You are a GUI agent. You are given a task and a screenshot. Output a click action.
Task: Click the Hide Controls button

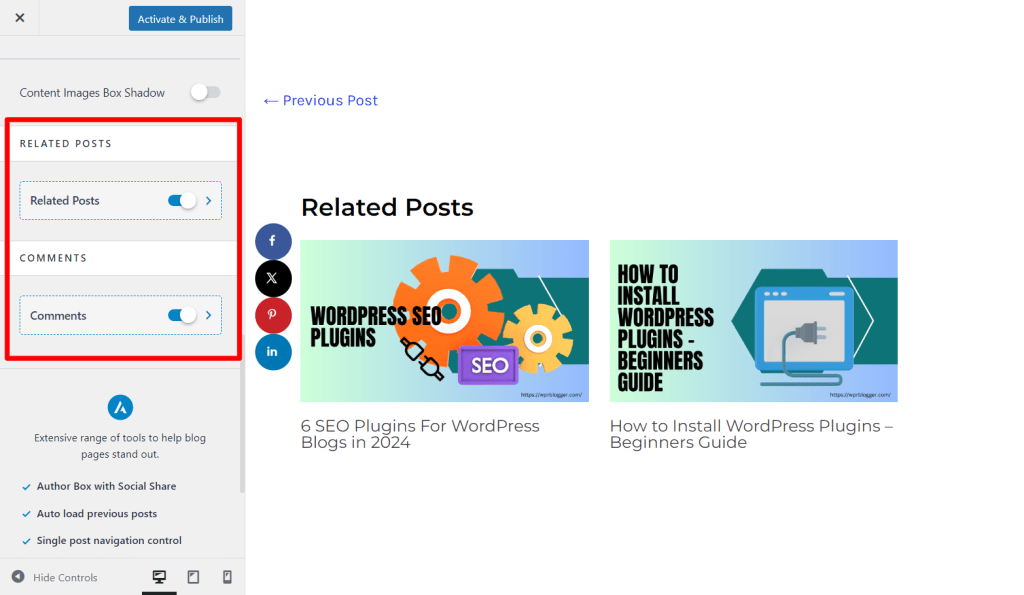click(x=54, y=577)
